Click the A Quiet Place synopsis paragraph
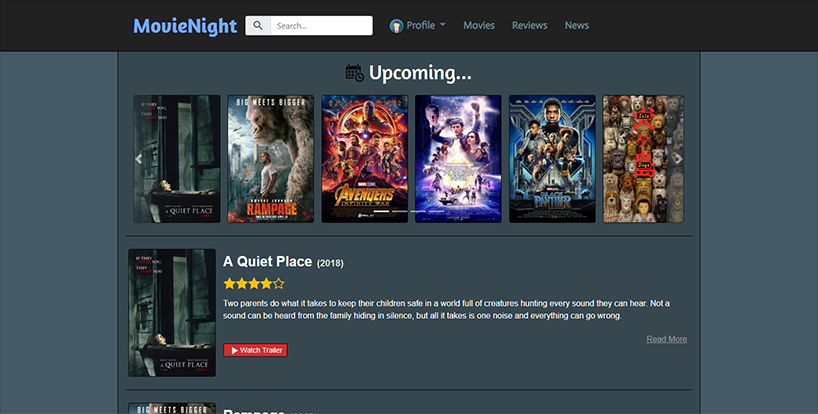This screenshot has height=414, width=818. [446, 309]
